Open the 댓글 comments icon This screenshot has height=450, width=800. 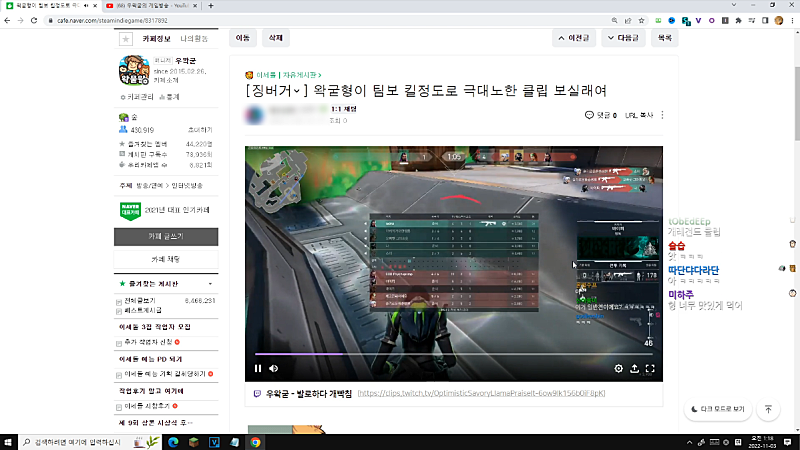click(x=589, y=115)
